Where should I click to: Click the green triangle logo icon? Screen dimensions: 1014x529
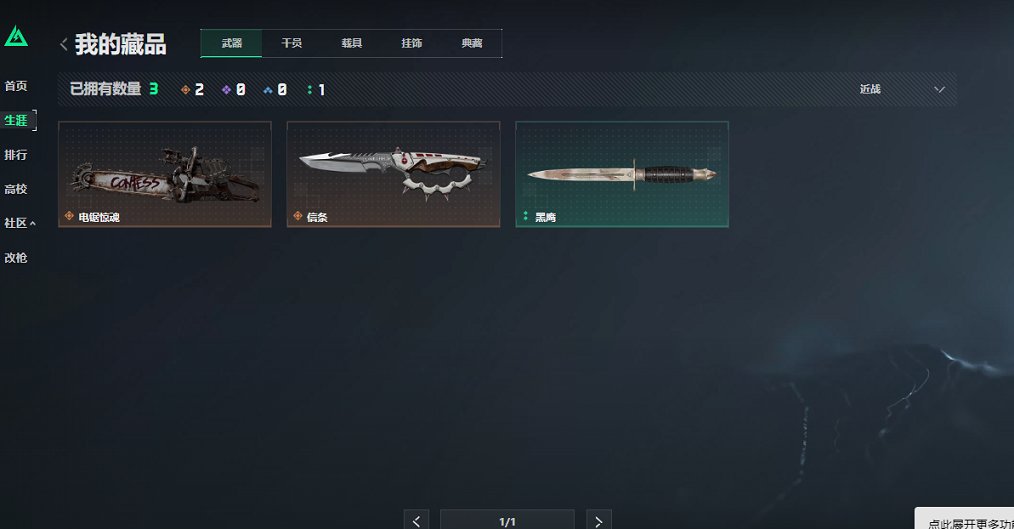click(16, 37)
